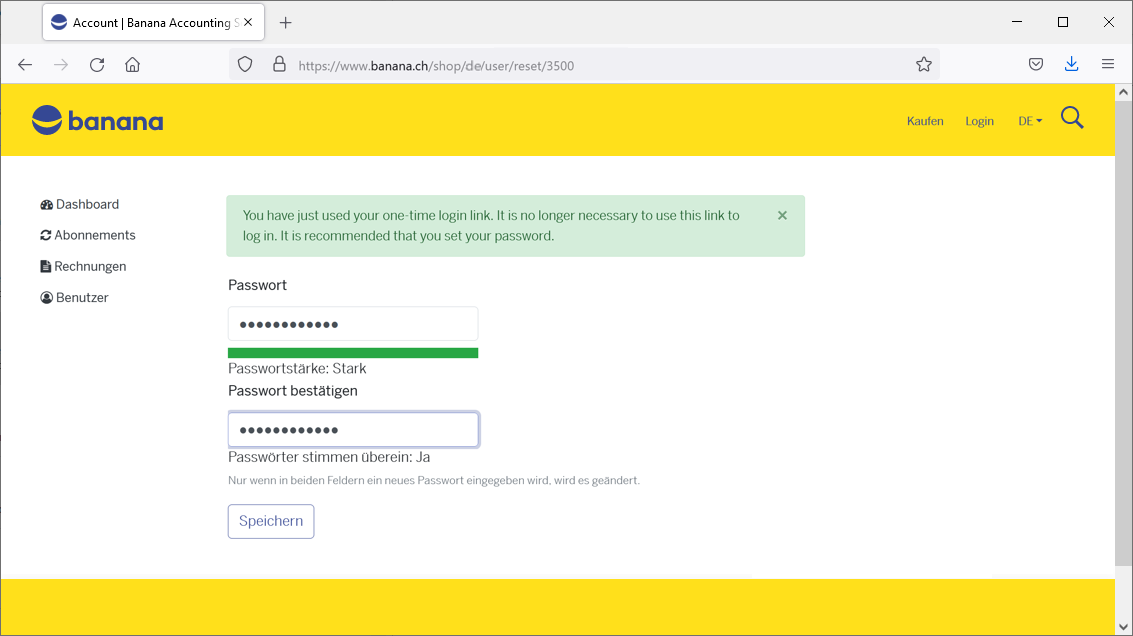Open the site search magnifier icon
The width and height of the screenshot is (1133, 636).
pyautogui.click(x=1072, y=119)
